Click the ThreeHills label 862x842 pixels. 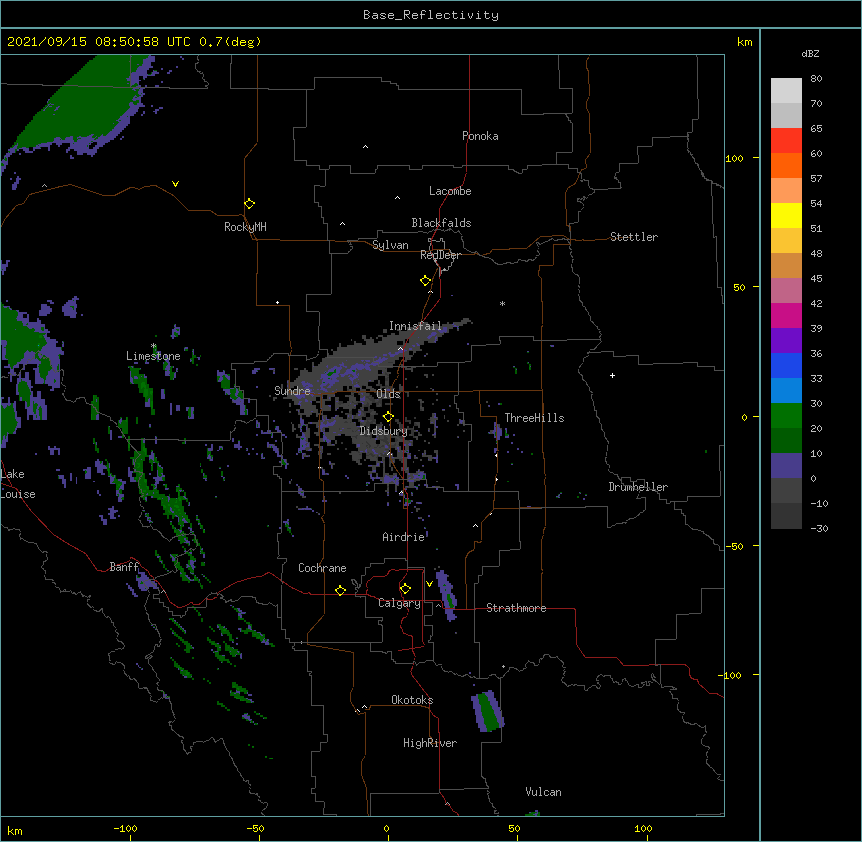[534, 418]
